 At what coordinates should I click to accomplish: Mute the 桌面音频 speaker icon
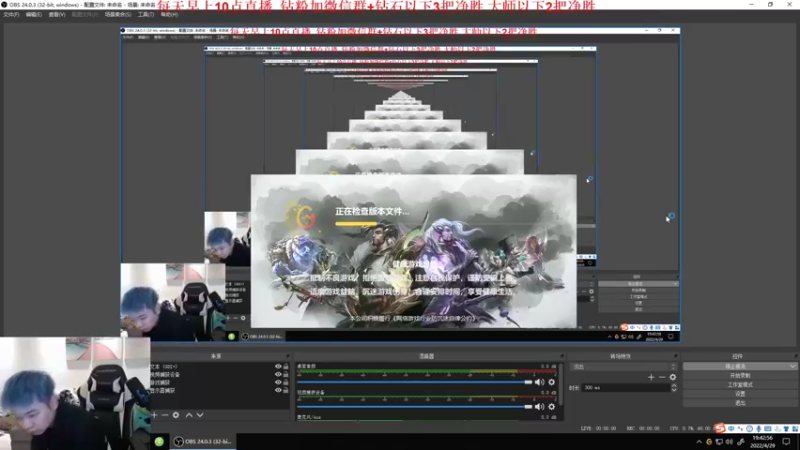click(x=539, y=382)
